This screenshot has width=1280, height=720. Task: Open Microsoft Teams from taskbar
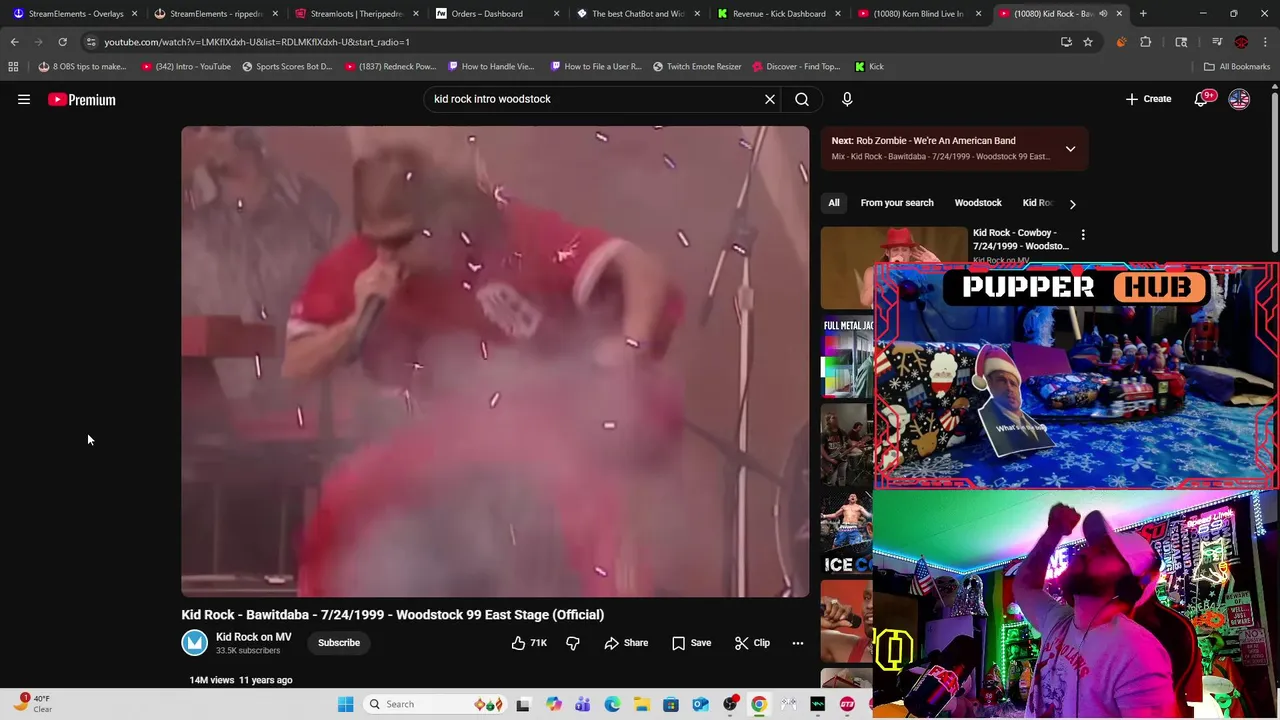tap(583, 704)
